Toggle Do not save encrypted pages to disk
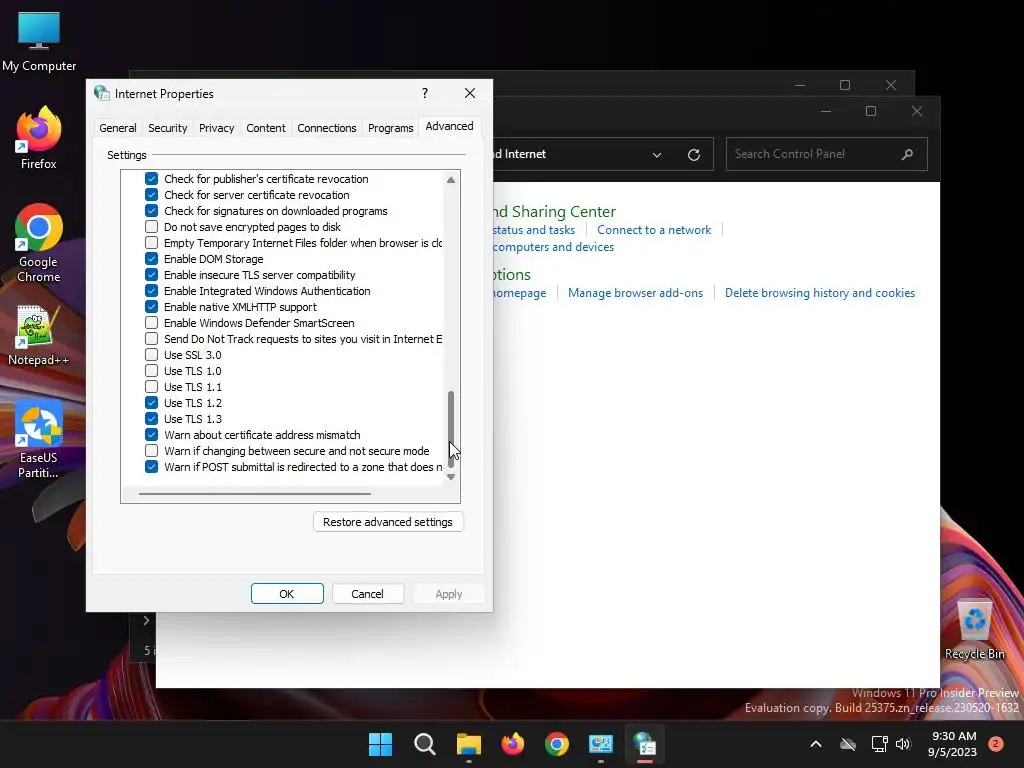 coord(152,227)
